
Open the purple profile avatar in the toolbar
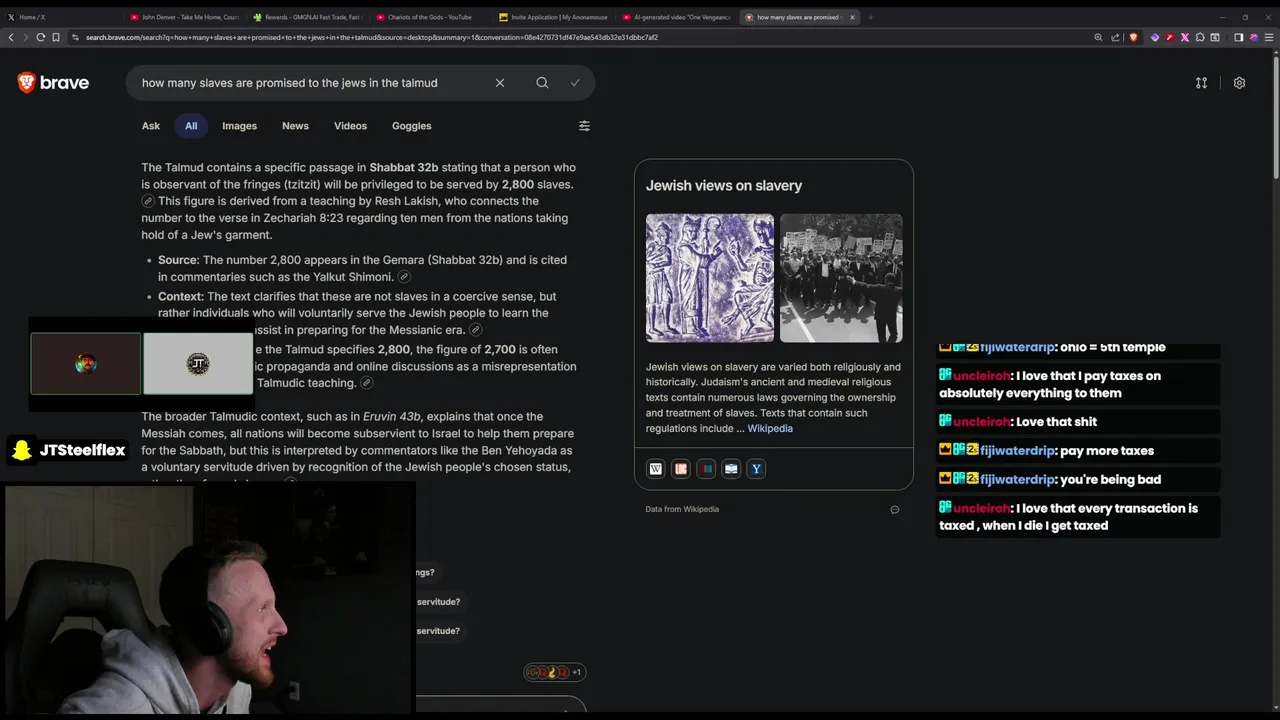tap(1254, 37)
